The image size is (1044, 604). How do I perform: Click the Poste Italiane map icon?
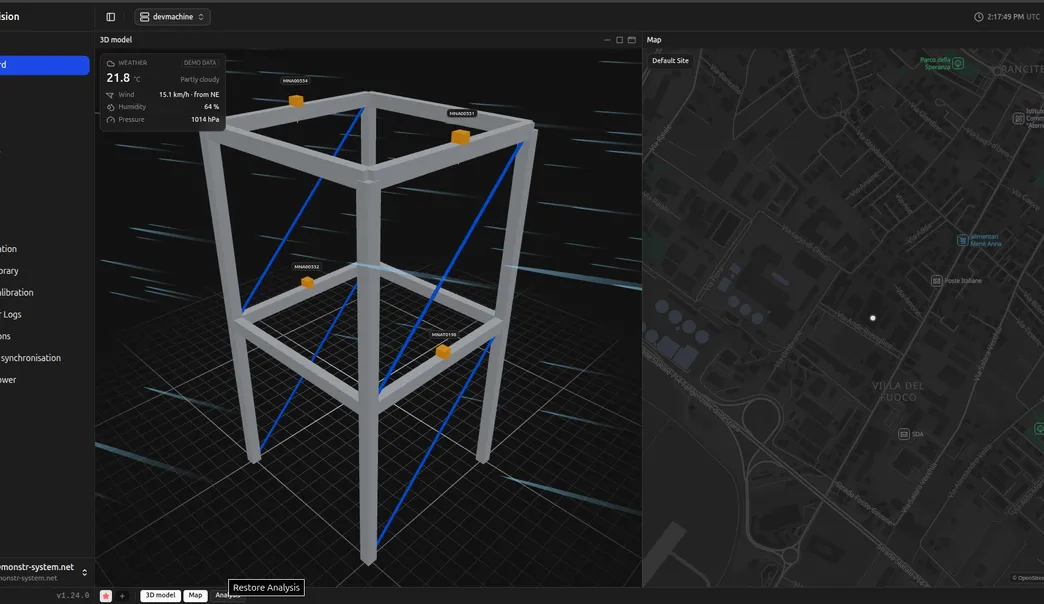[x=936, y=280]
